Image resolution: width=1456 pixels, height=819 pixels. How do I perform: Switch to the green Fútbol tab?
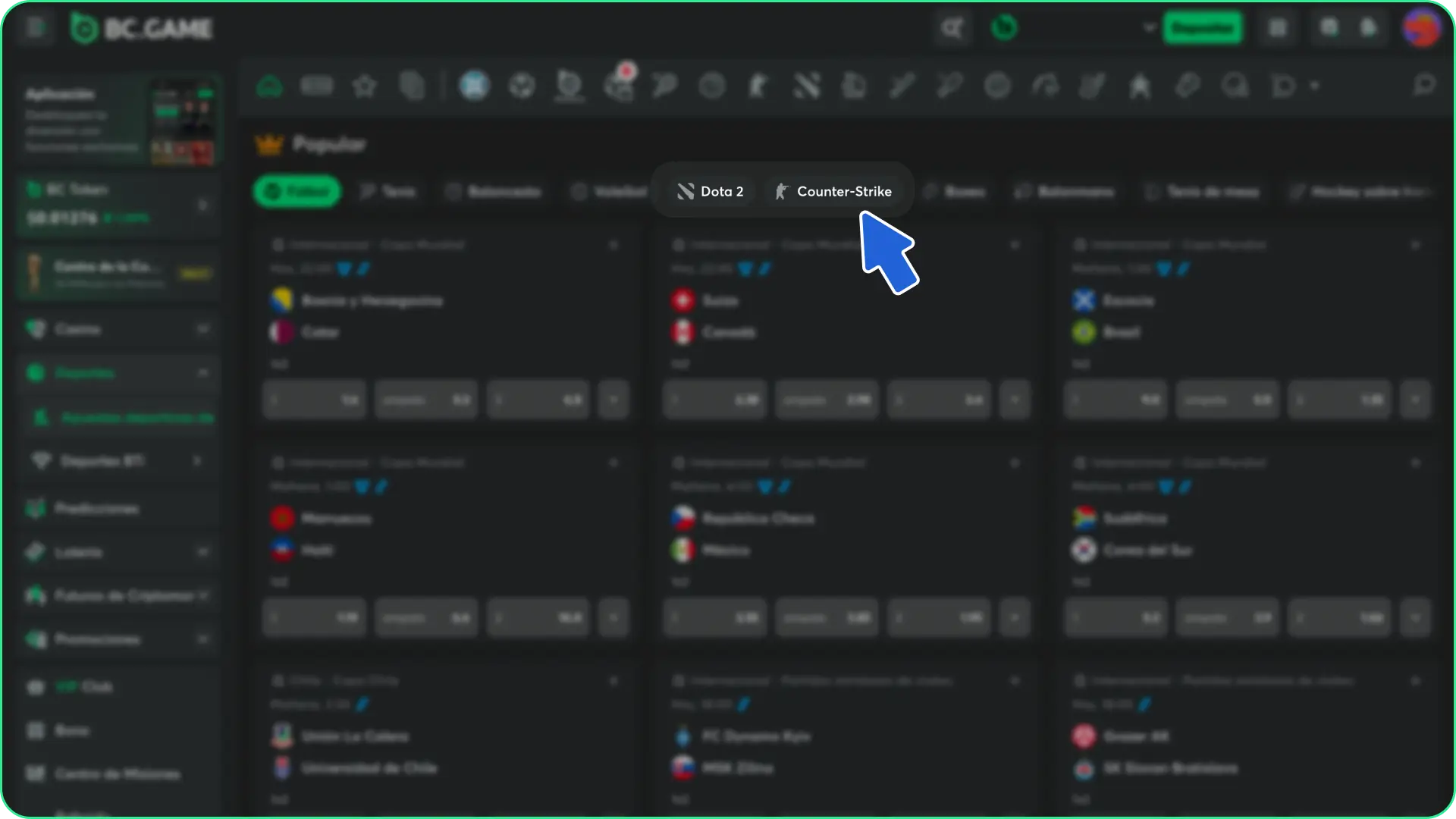(x=297, y=191)
